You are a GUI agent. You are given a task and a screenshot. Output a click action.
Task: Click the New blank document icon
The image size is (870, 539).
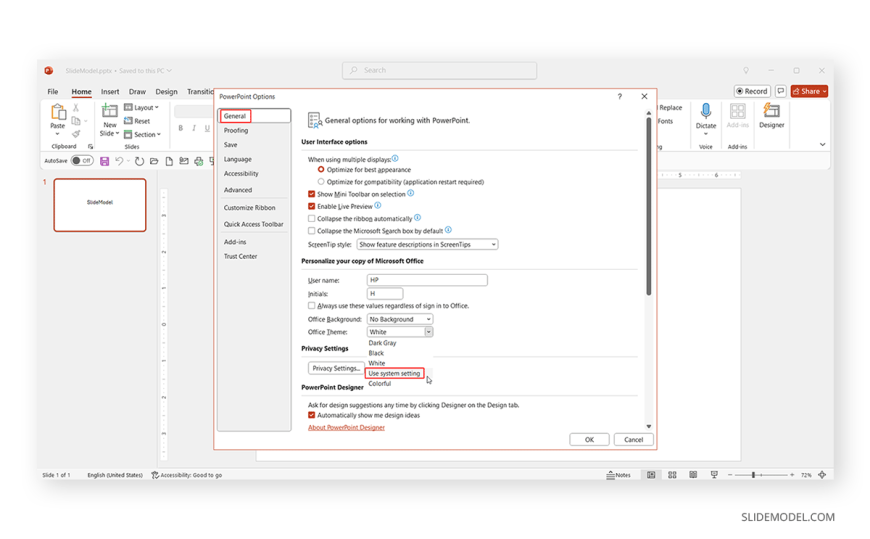pyautogui.click(x=169, y=162)
